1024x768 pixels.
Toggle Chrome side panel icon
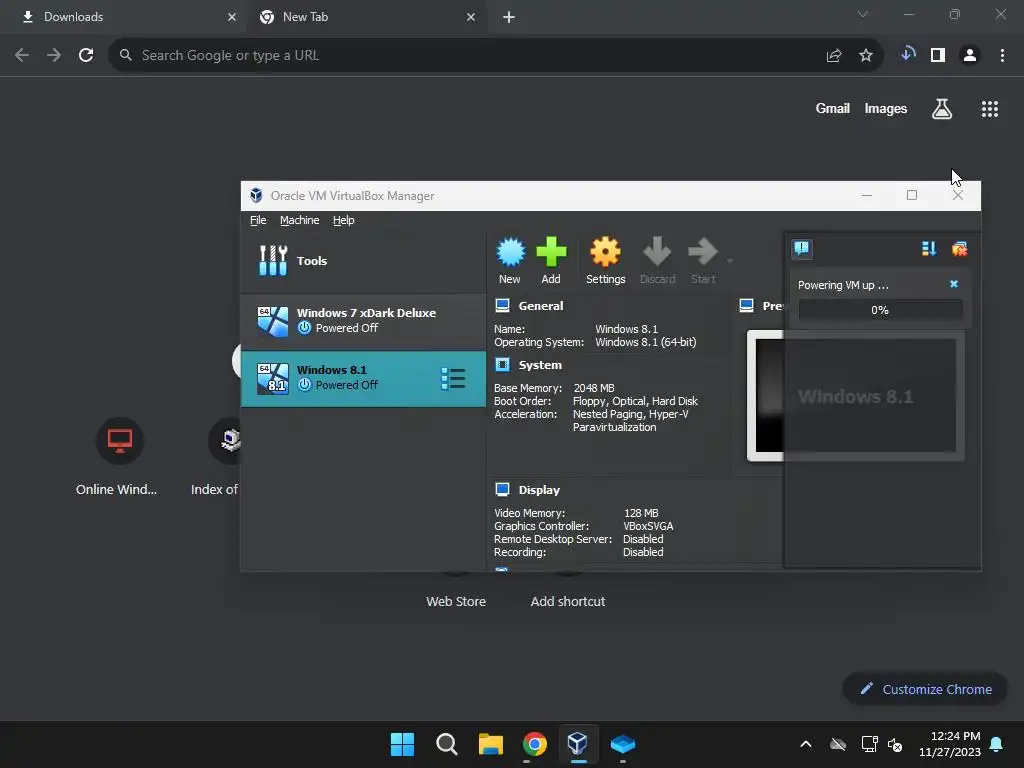[938, 56]
